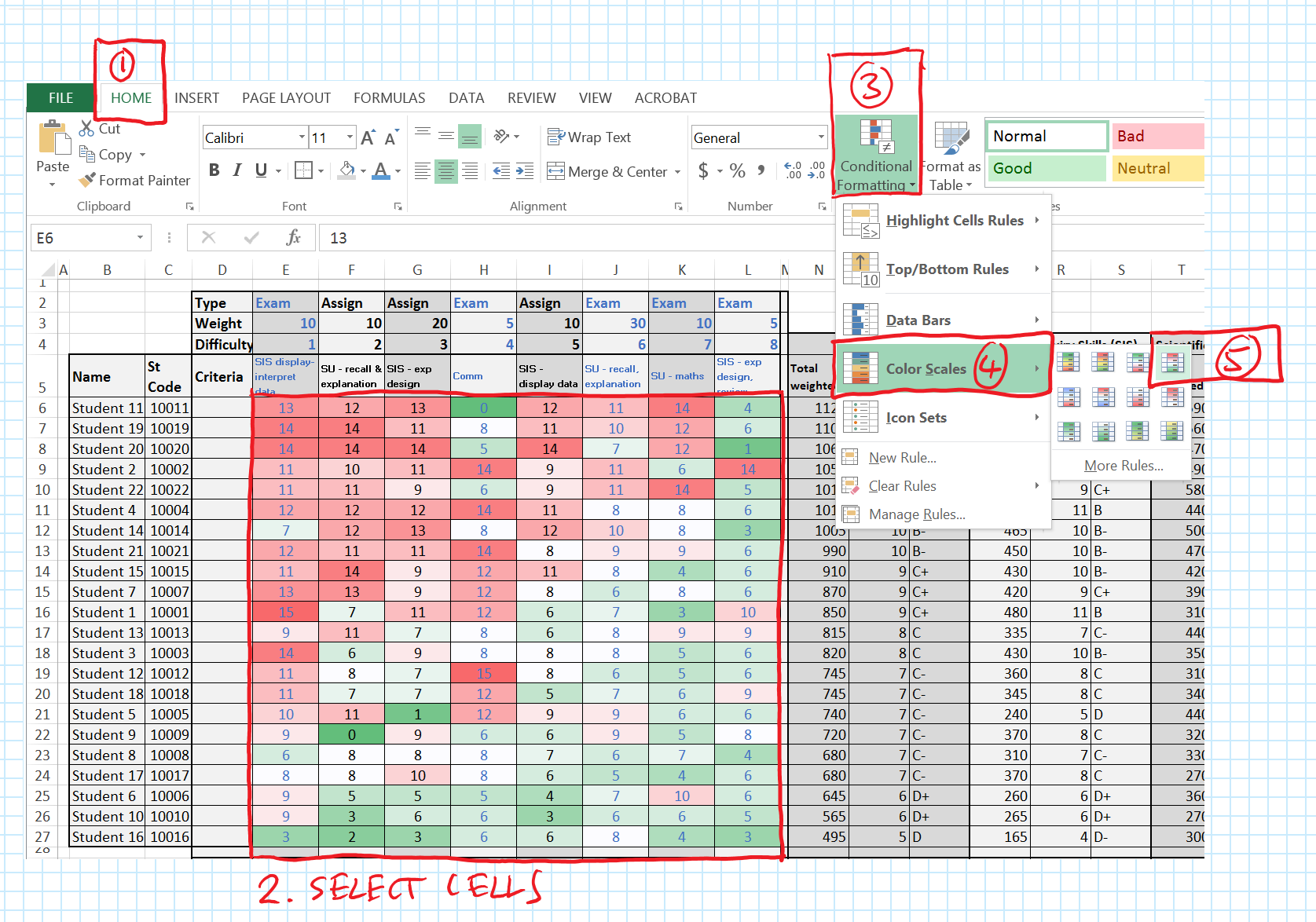Expand the General number format dropdown
The image size is (1316, 922).
click(821, 137)
